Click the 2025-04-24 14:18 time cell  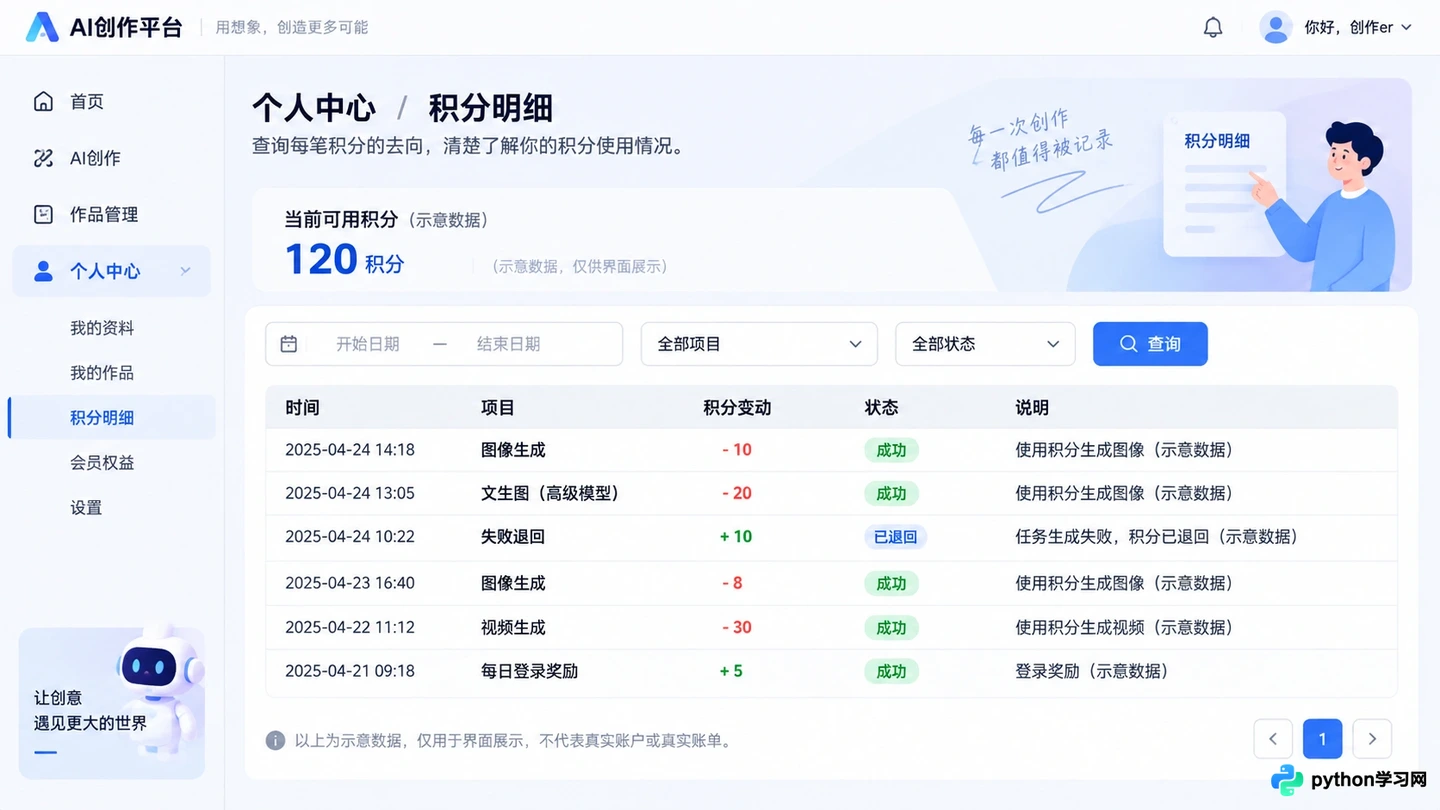click(350, 450)
